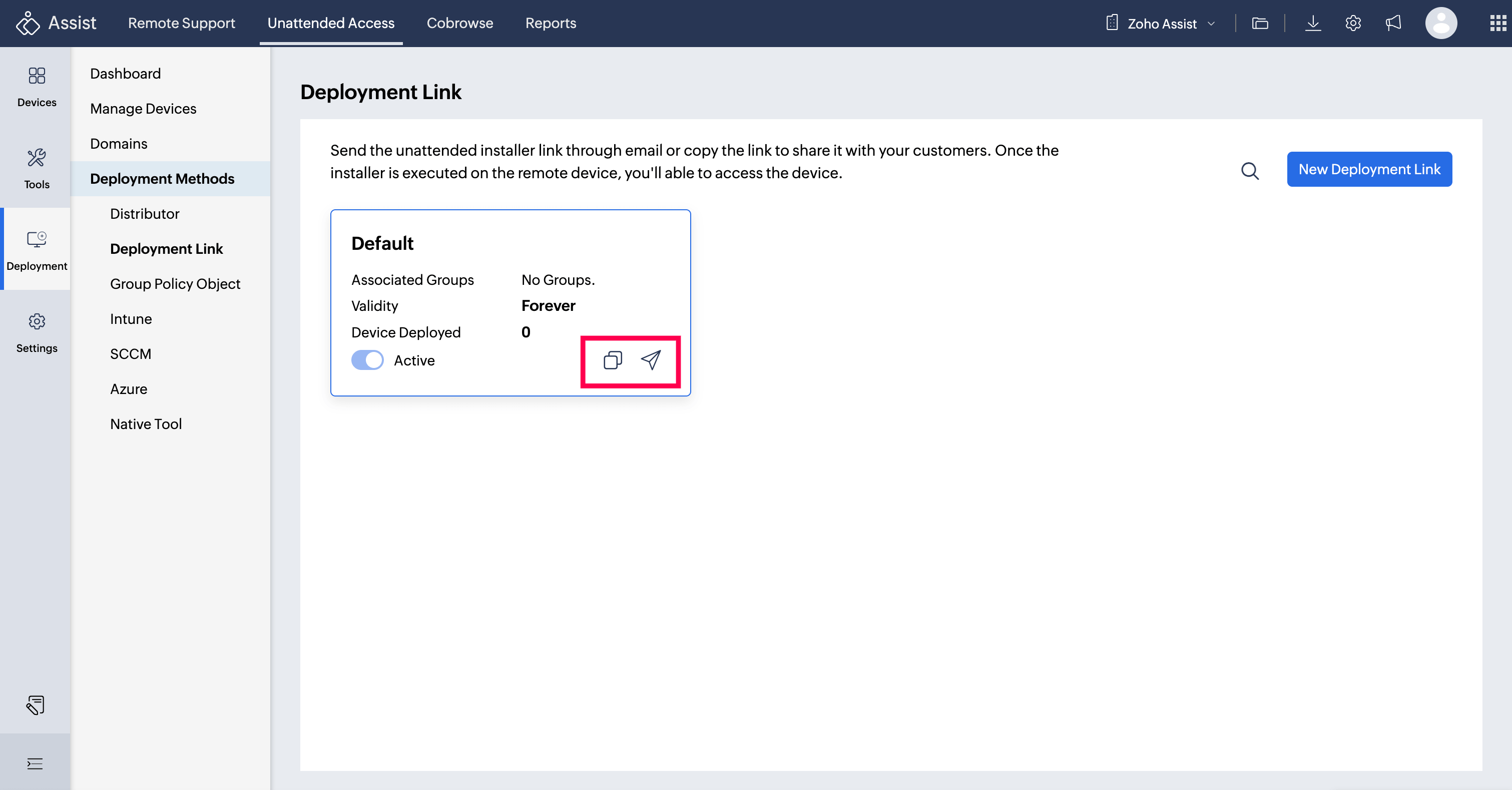
Task: Collapse the sidebar with the bottom menu icon
Action: coord(35,763)
